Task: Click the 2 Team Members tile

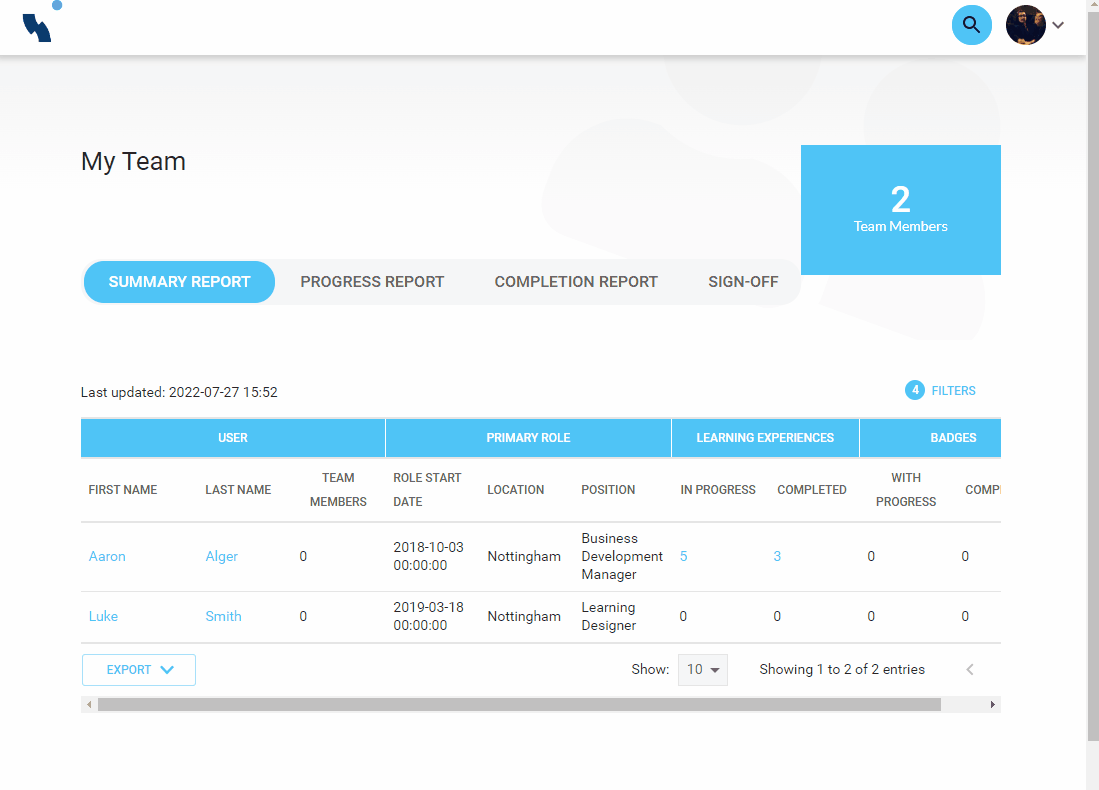Action: click(900, 210)
